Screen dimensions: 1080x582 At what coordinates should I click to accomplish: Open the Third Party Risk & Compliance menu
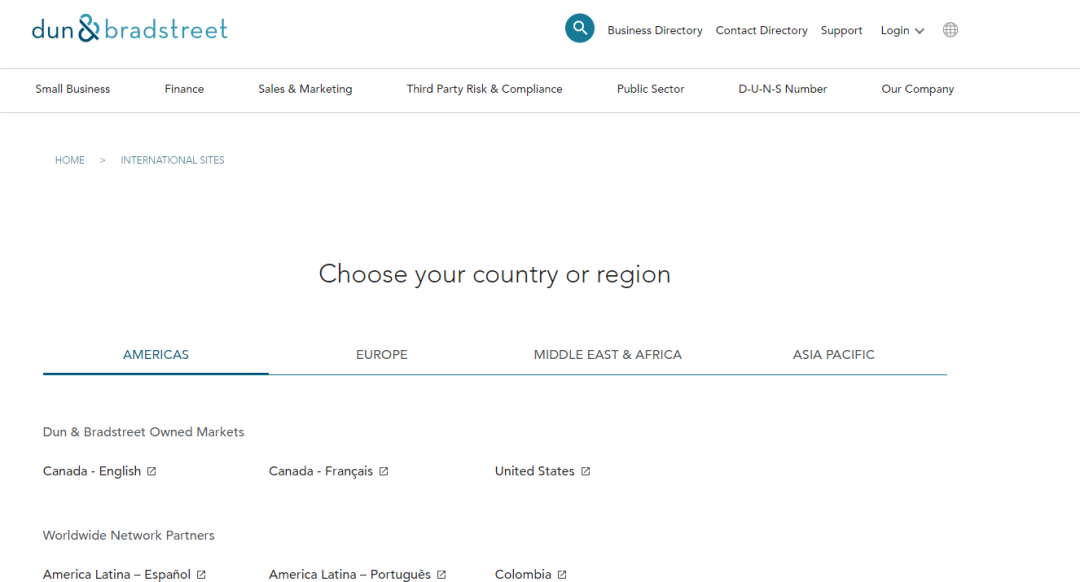[x=484, y=89]
